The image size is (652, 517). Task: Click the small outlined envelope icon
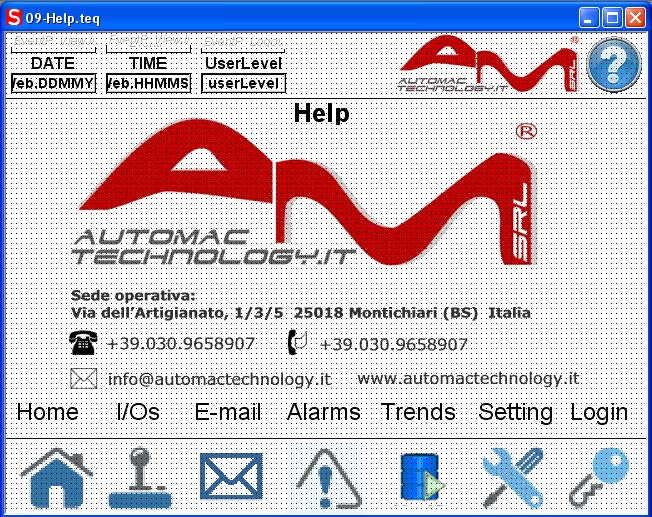click(84, 378)
